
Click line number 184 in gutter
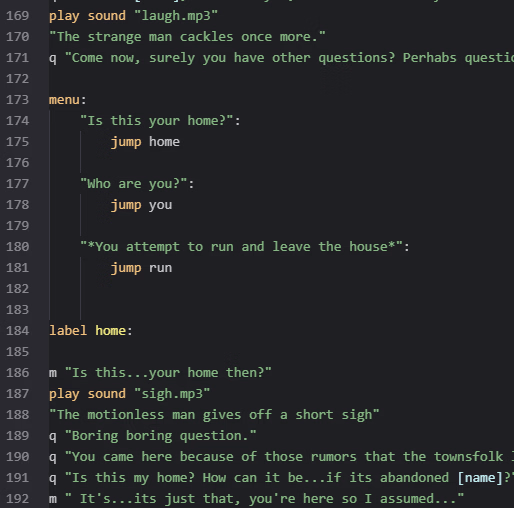click(18, 331)
